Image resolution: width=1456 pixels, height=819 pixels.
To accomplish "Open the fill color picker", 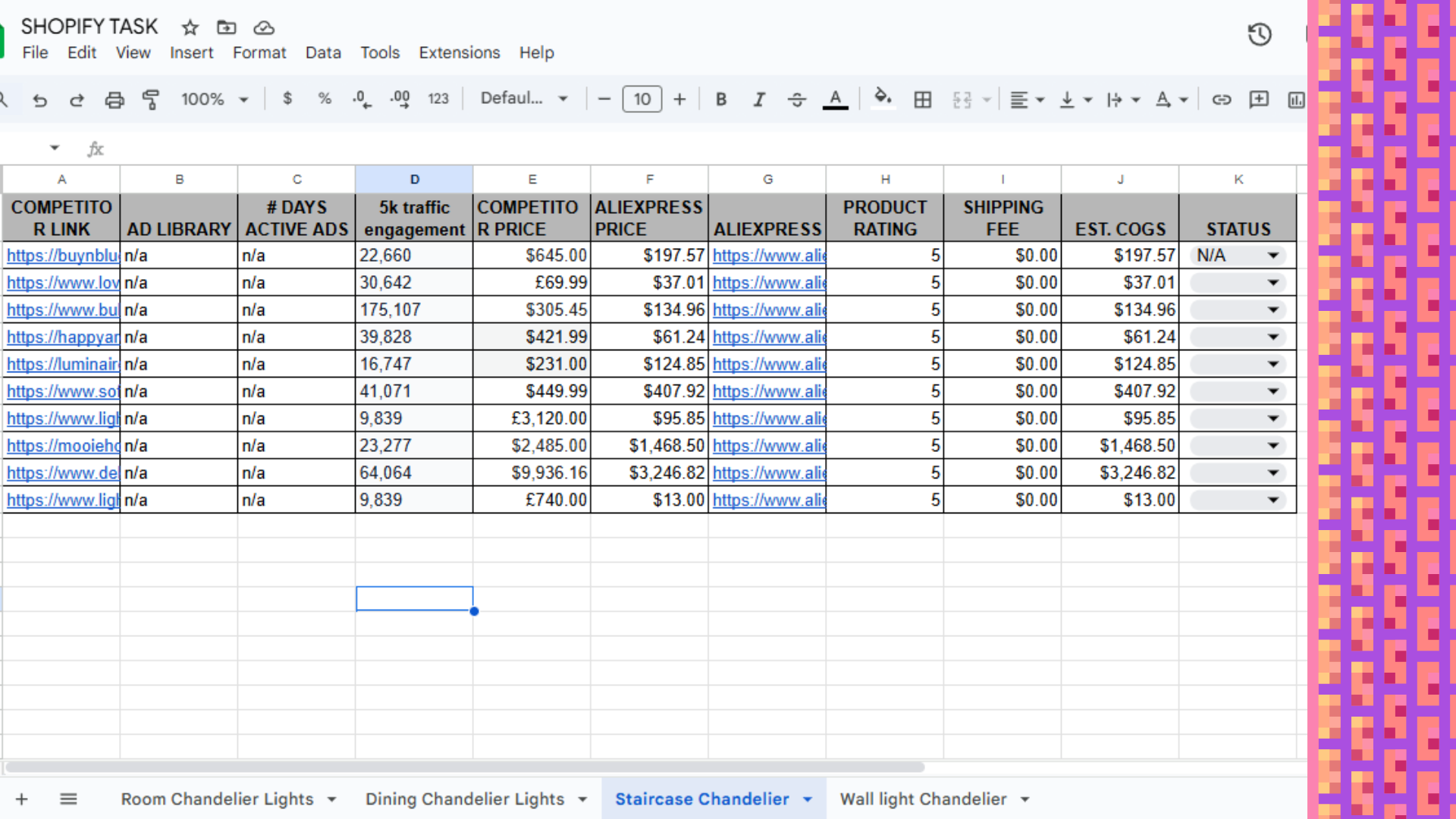I will pyautogui.click(x=882, y=98).
